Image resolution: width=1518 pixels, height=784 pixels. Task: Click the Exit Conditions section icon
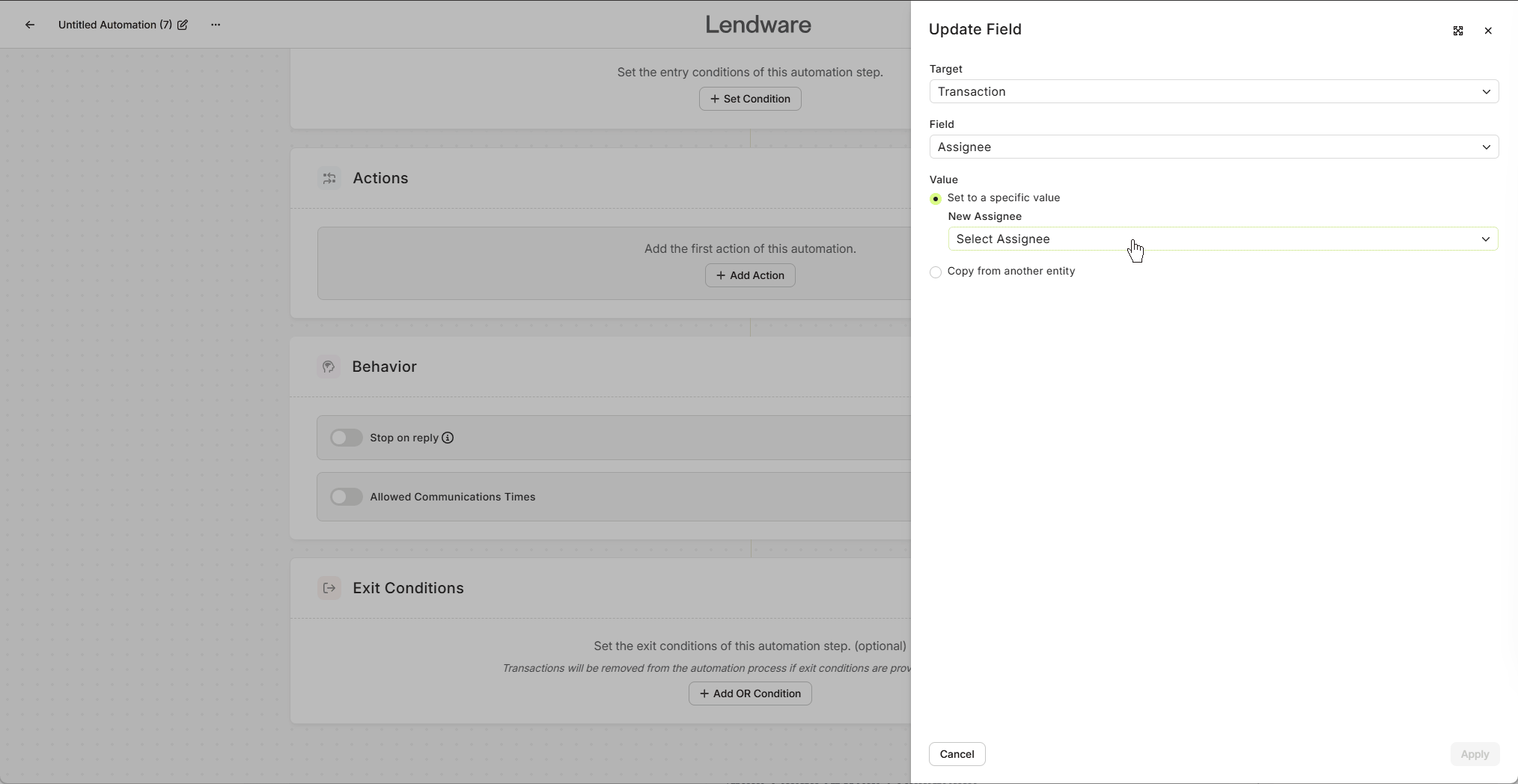coord(329,588)
